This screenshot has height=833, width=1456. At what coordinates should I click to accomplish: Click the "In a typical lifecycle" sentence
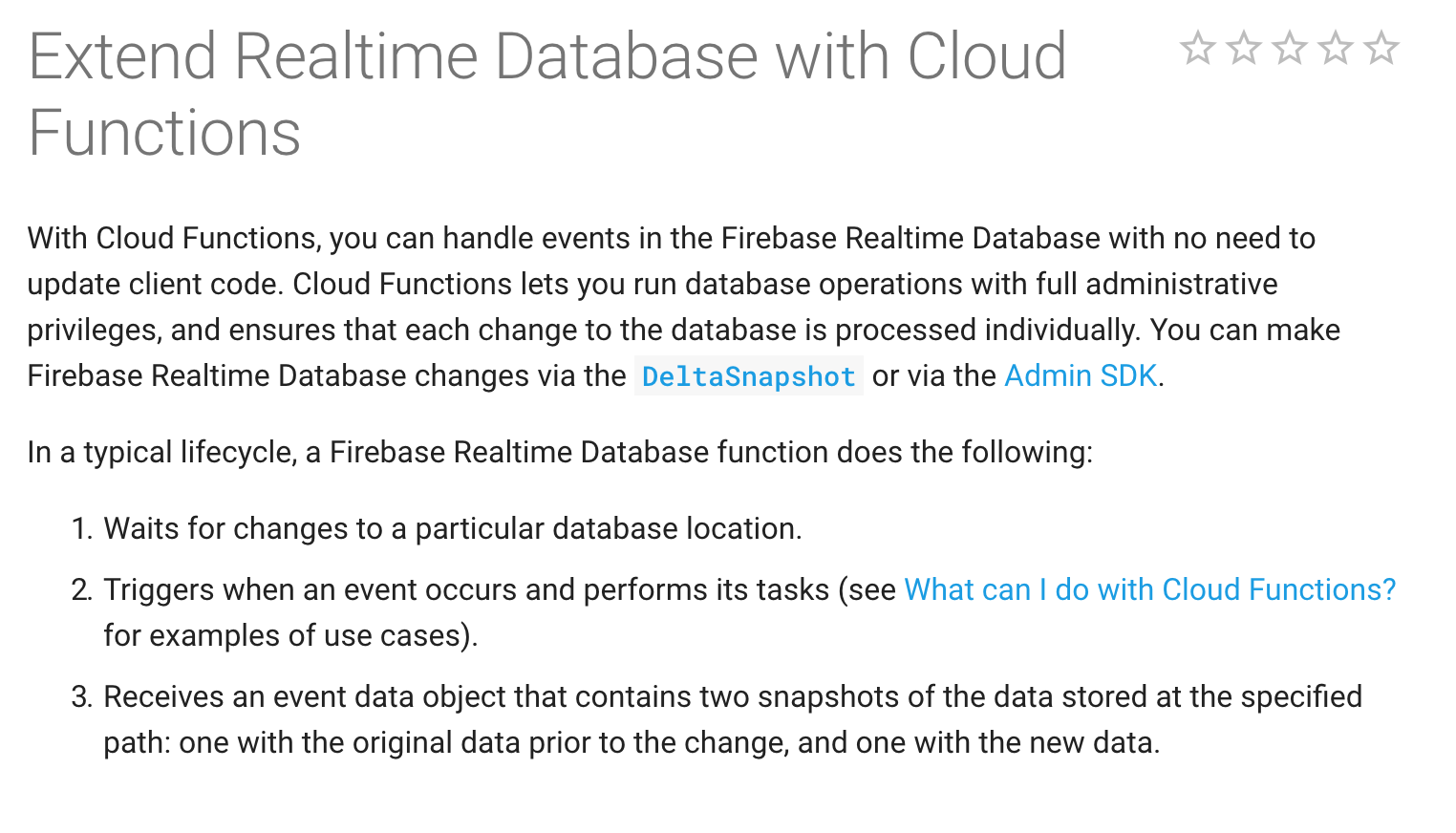[x=559, y=453]
